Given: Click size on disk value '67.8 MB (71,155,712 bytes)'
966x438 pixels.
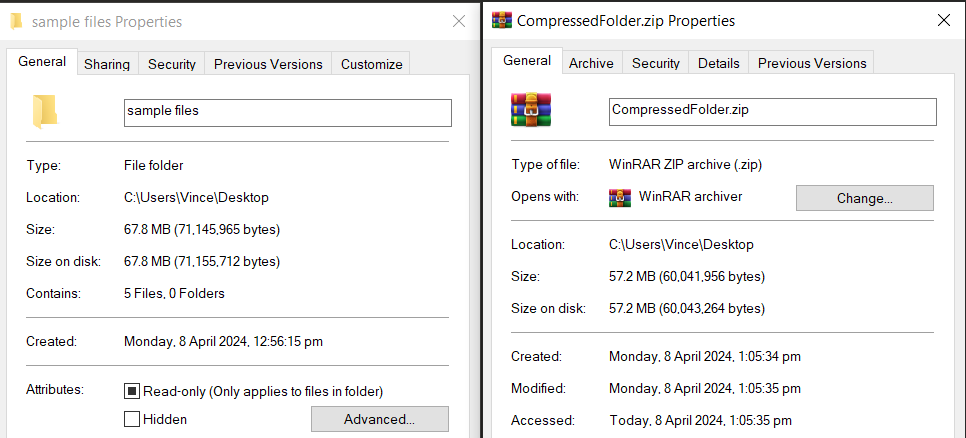Looking at the screenshot, I should pyautogui.click(x=202, y=262).
